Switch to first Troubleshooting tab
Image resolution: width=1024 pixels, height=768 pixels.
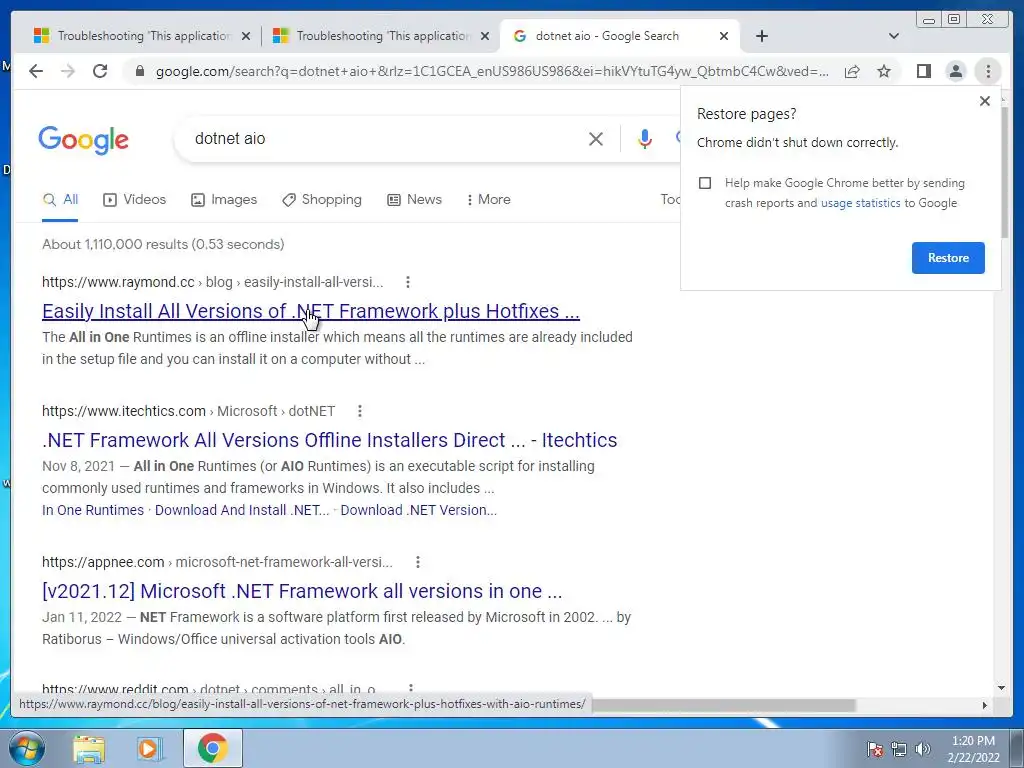click(133, 36)
